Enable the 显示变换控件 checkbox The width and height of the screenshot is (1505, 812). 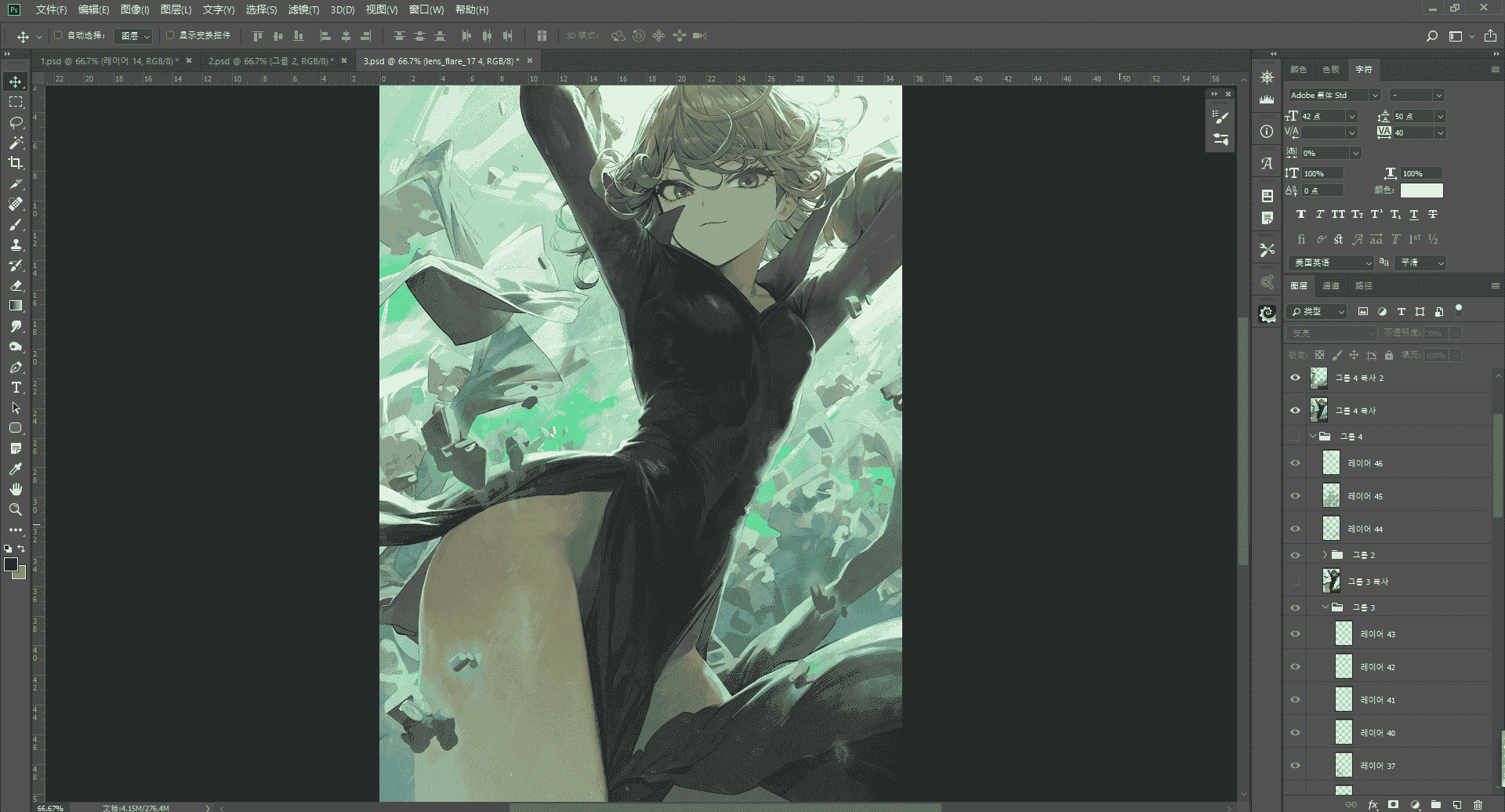(169, 35)
